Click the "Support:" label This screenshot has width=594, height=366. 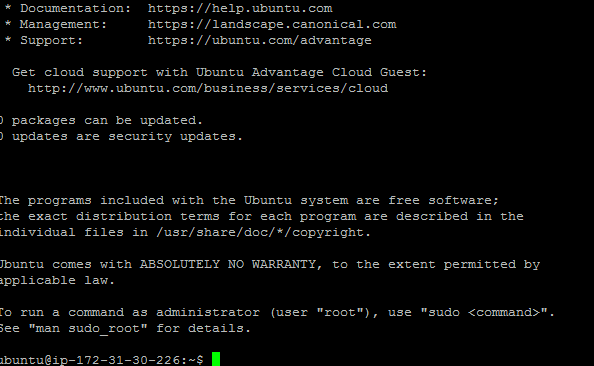point(51,40)
